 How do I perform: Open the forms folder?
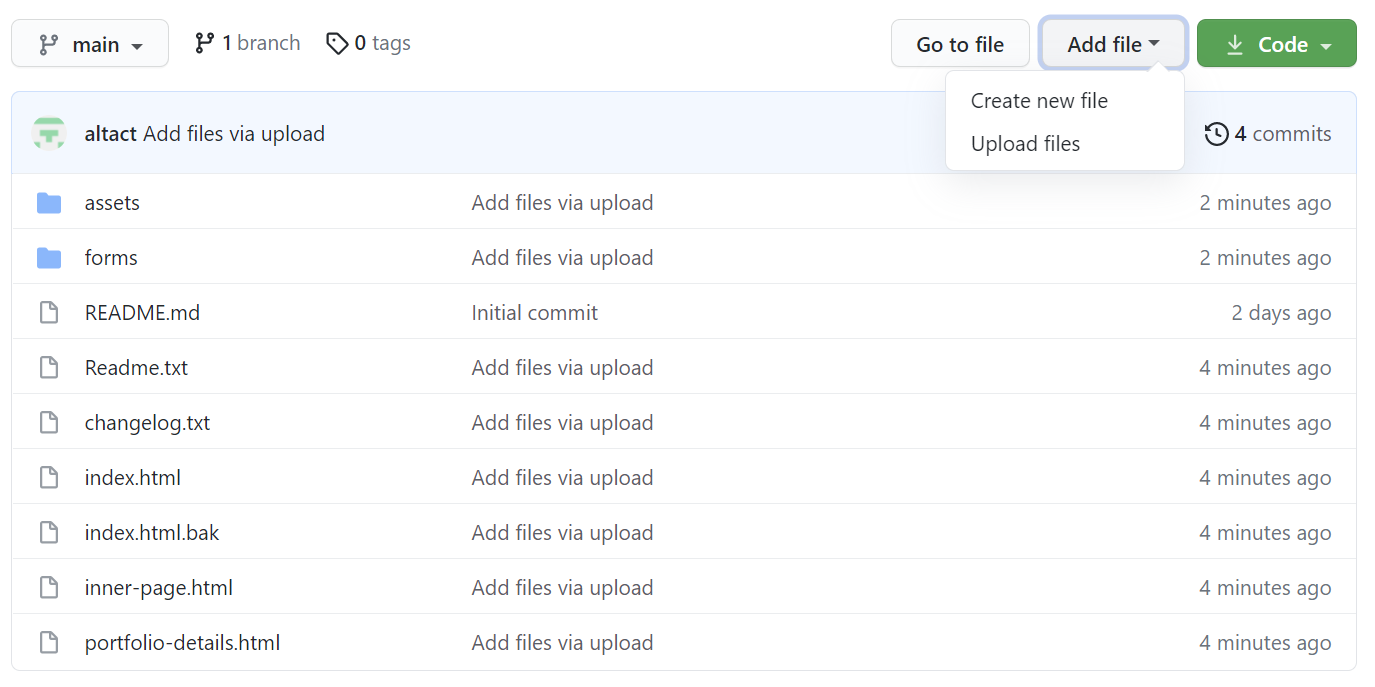(x=111, y=257)
